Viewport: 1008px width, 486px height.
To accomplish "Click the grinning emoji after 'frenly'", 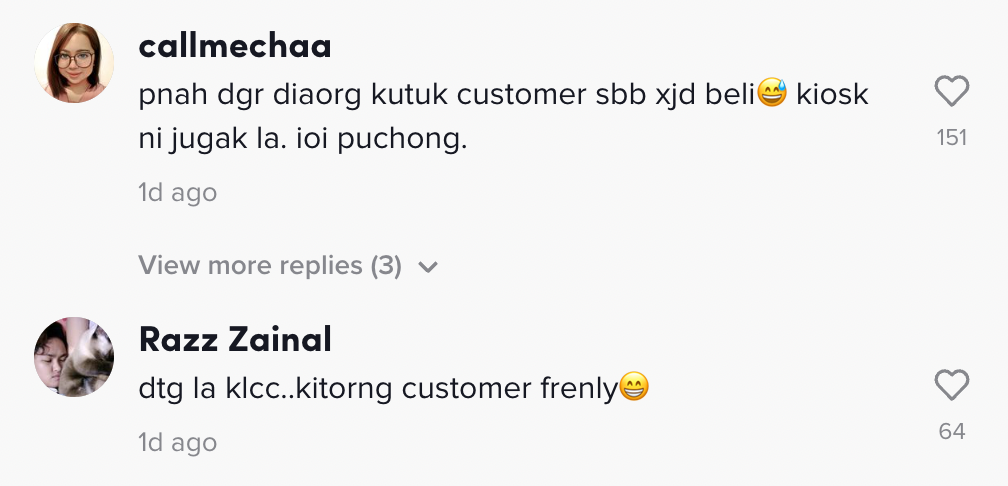I will click(634, 387).
